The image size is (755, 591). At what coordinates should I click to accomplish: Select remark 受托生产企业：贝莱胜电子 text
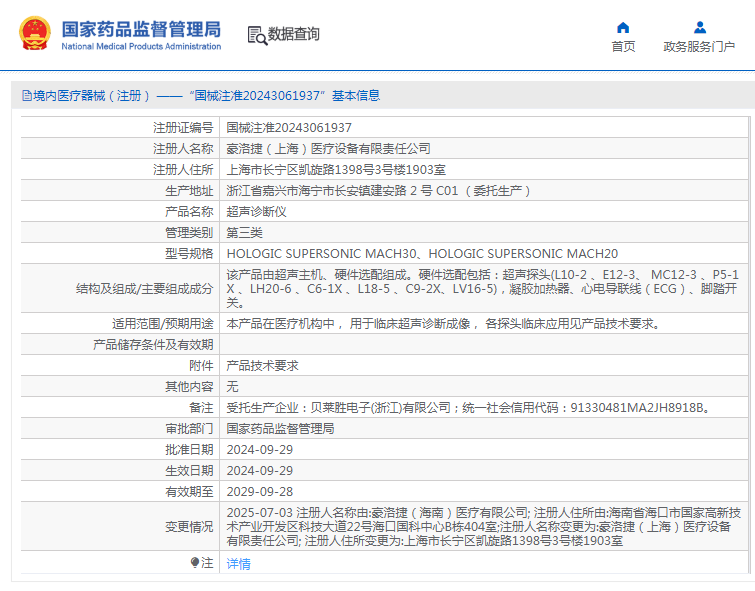point(469,408)
